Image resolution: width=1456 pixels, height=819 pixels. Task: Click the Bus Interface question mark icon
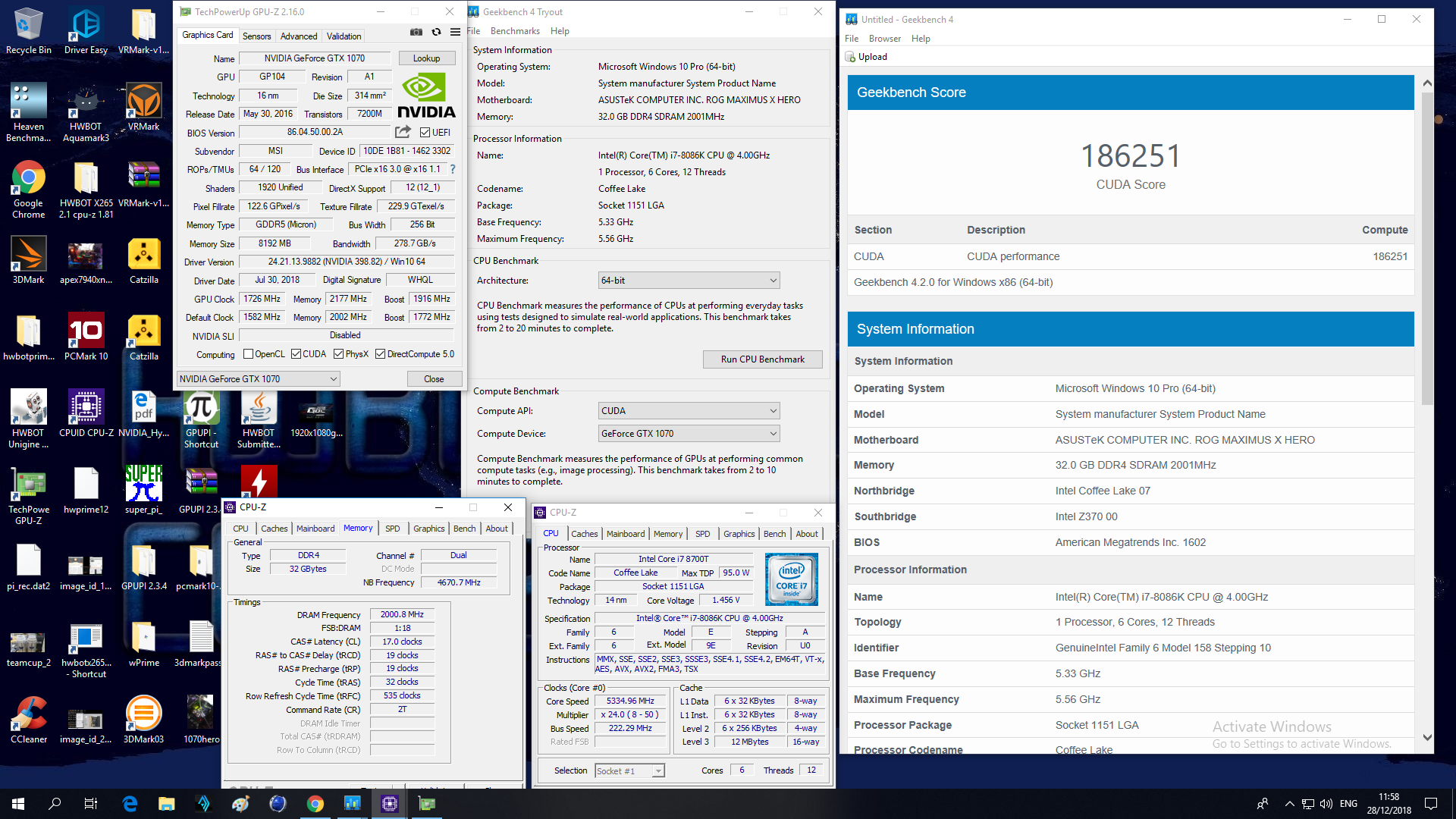click(x=453, y=169)
